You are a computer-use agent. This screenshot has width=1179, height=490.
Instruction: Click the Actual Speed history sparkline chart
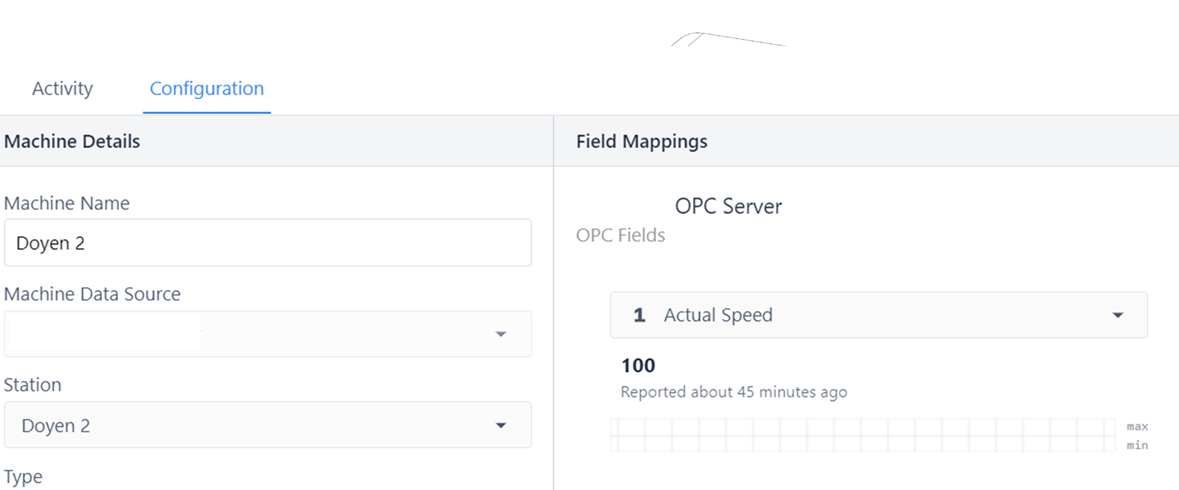863,435
